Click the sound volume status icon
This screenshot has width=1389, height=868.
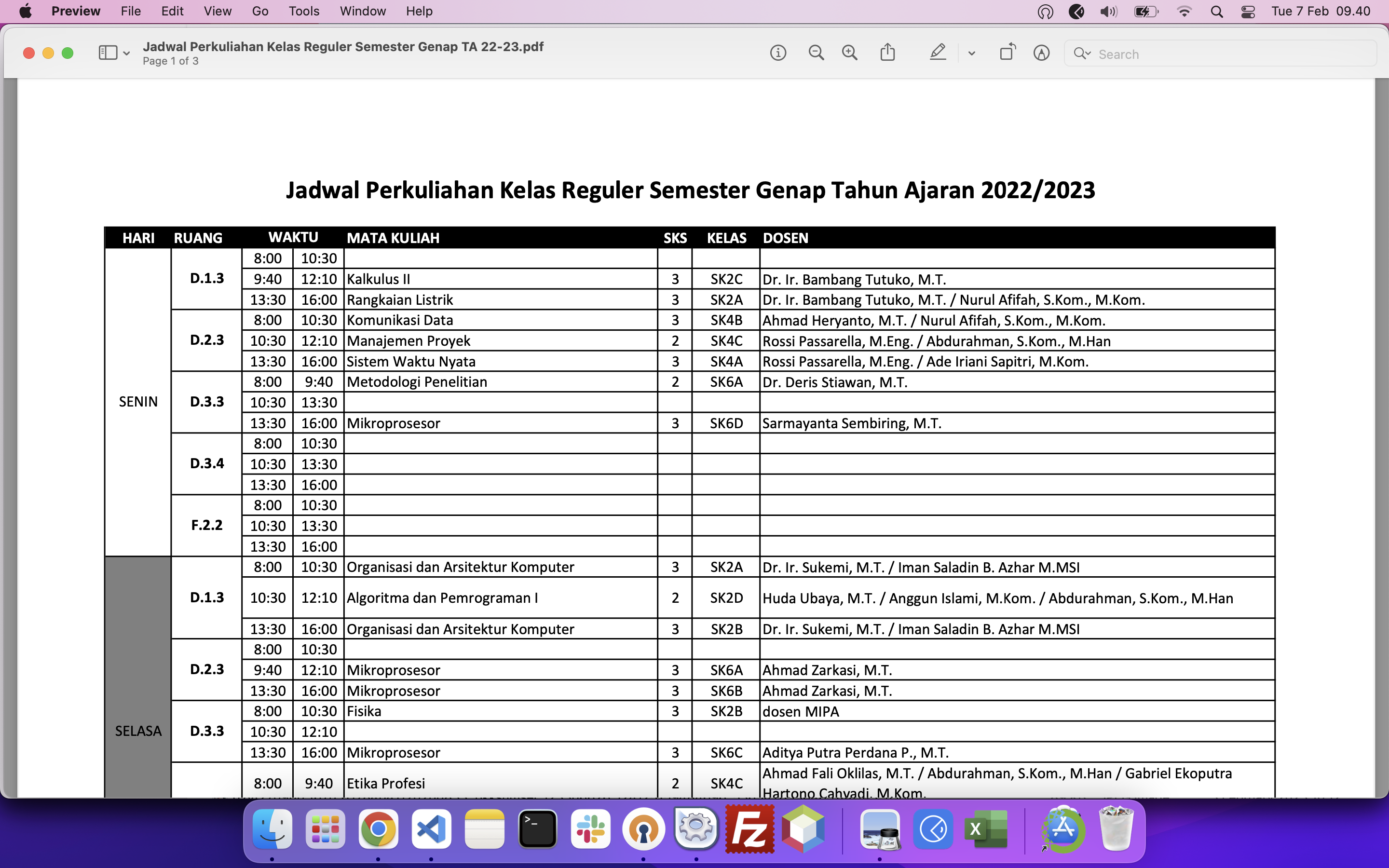pos(1108,12)
